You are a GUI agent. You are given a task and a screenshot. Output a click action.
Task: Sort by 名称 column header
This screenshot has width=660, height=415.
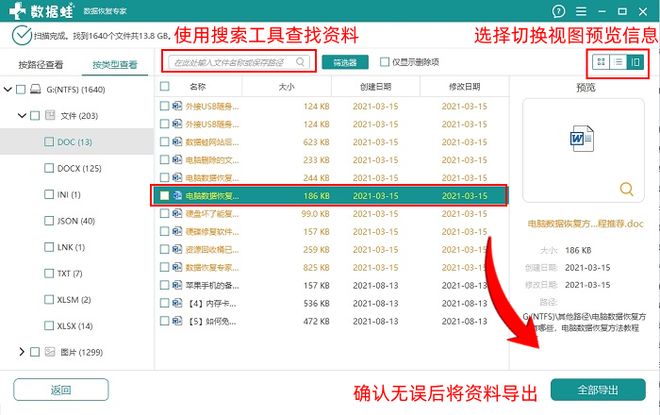pos(198,87)
